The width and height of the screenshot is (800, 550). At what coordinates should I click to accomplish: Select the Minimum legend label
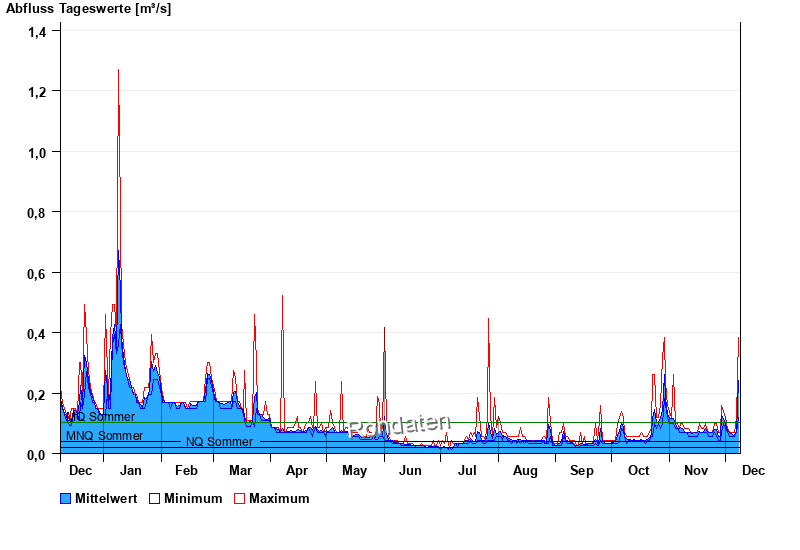click(x=193, y=498)
